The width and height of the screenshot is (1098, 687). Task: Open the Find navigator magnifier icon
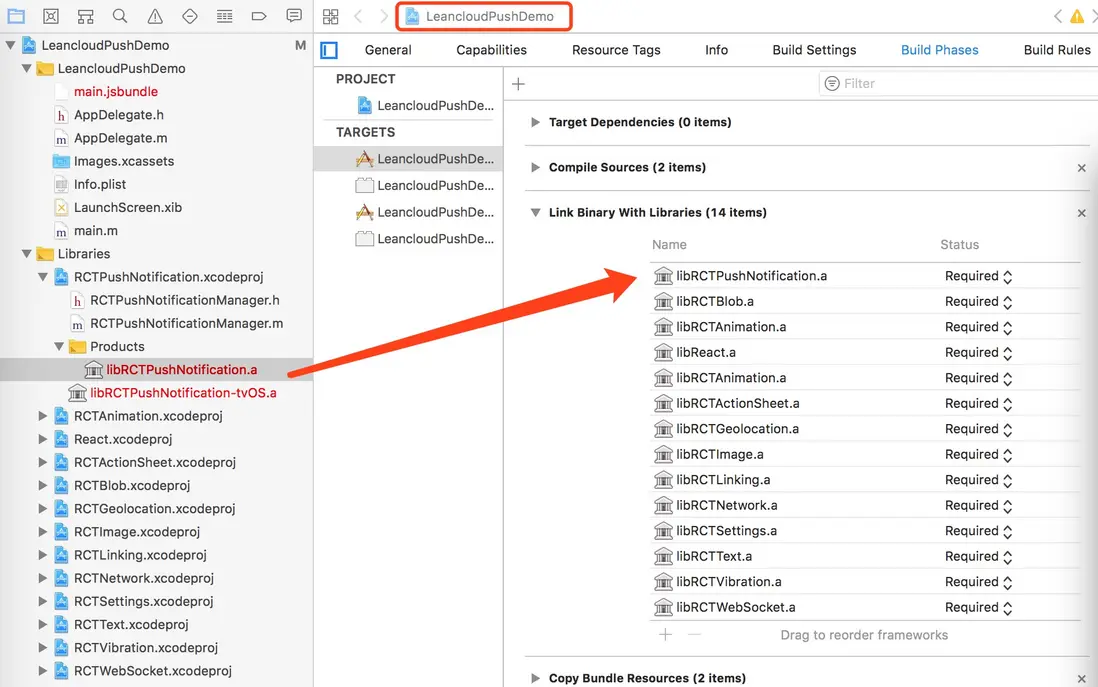click(120, 15)
